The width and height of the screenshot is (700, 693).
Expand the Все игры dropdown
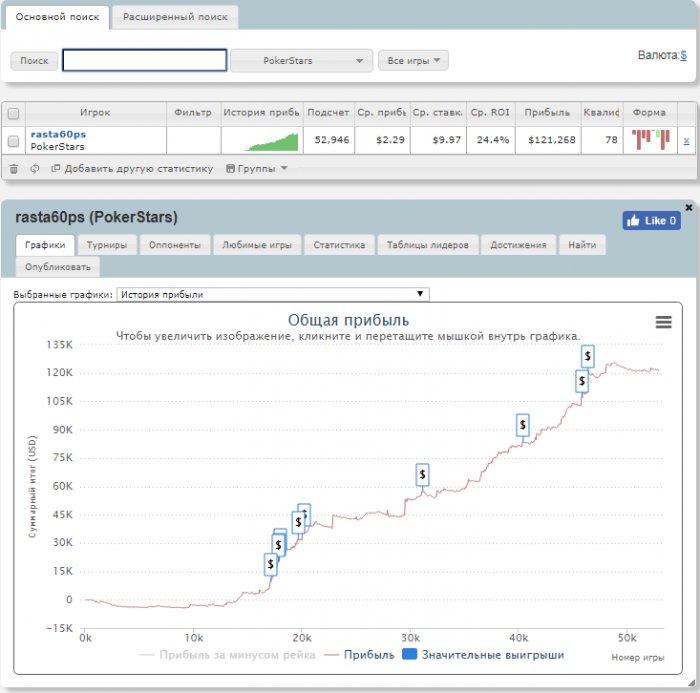[x=413, y=60]
